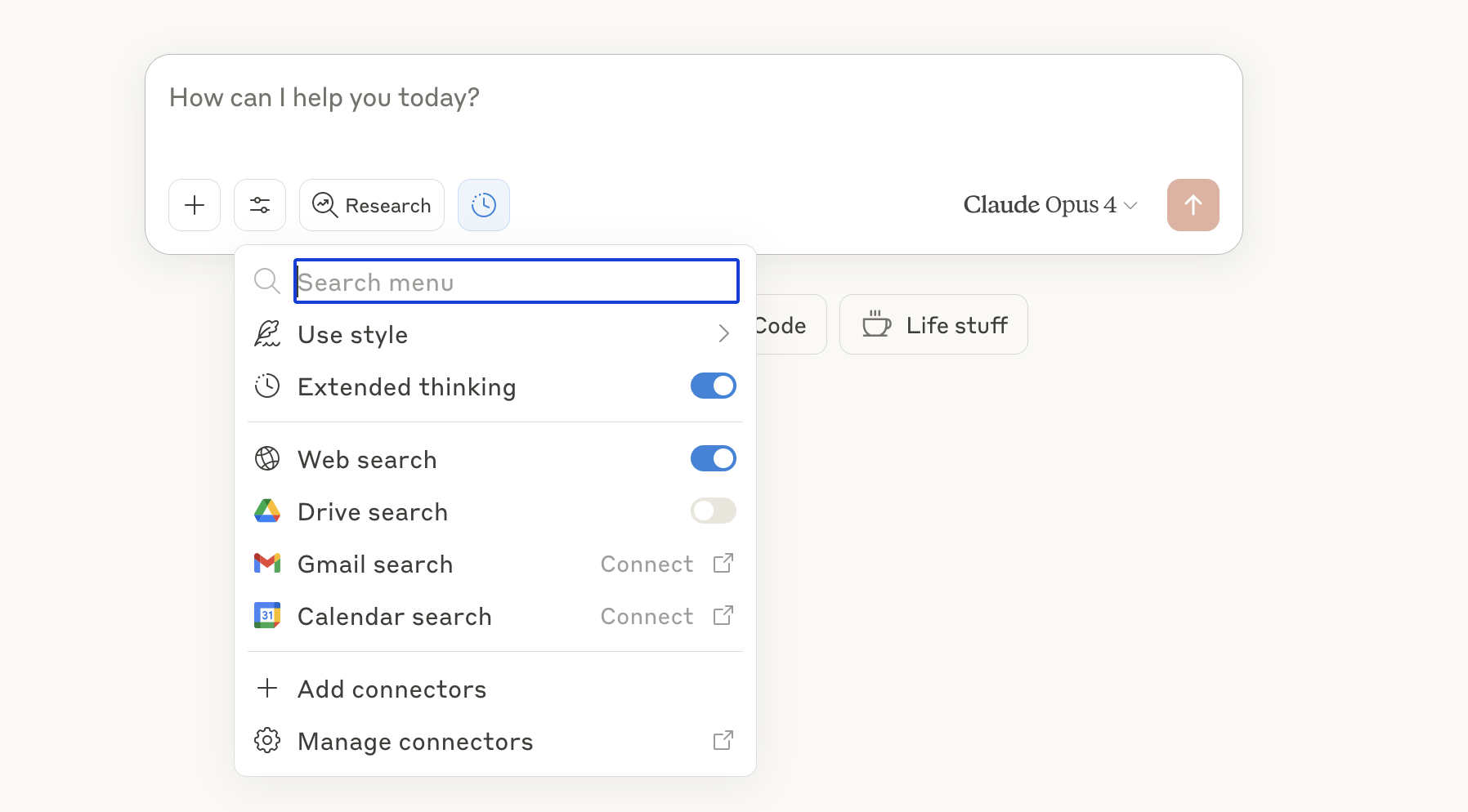Click the globe icon beside Web search
The width and height of the screenshot is (1468, 812).
(267, 458)
